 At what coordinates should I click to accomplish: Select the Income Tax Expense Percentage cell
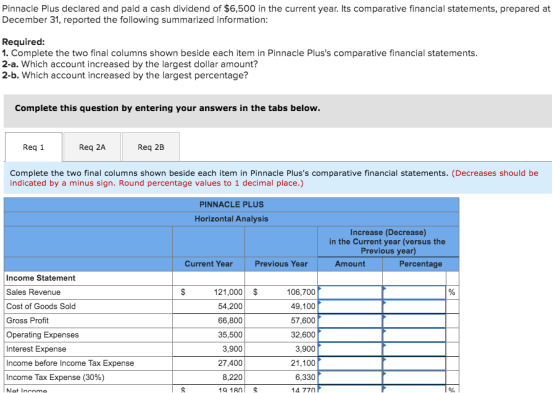(x=414, y=378)
